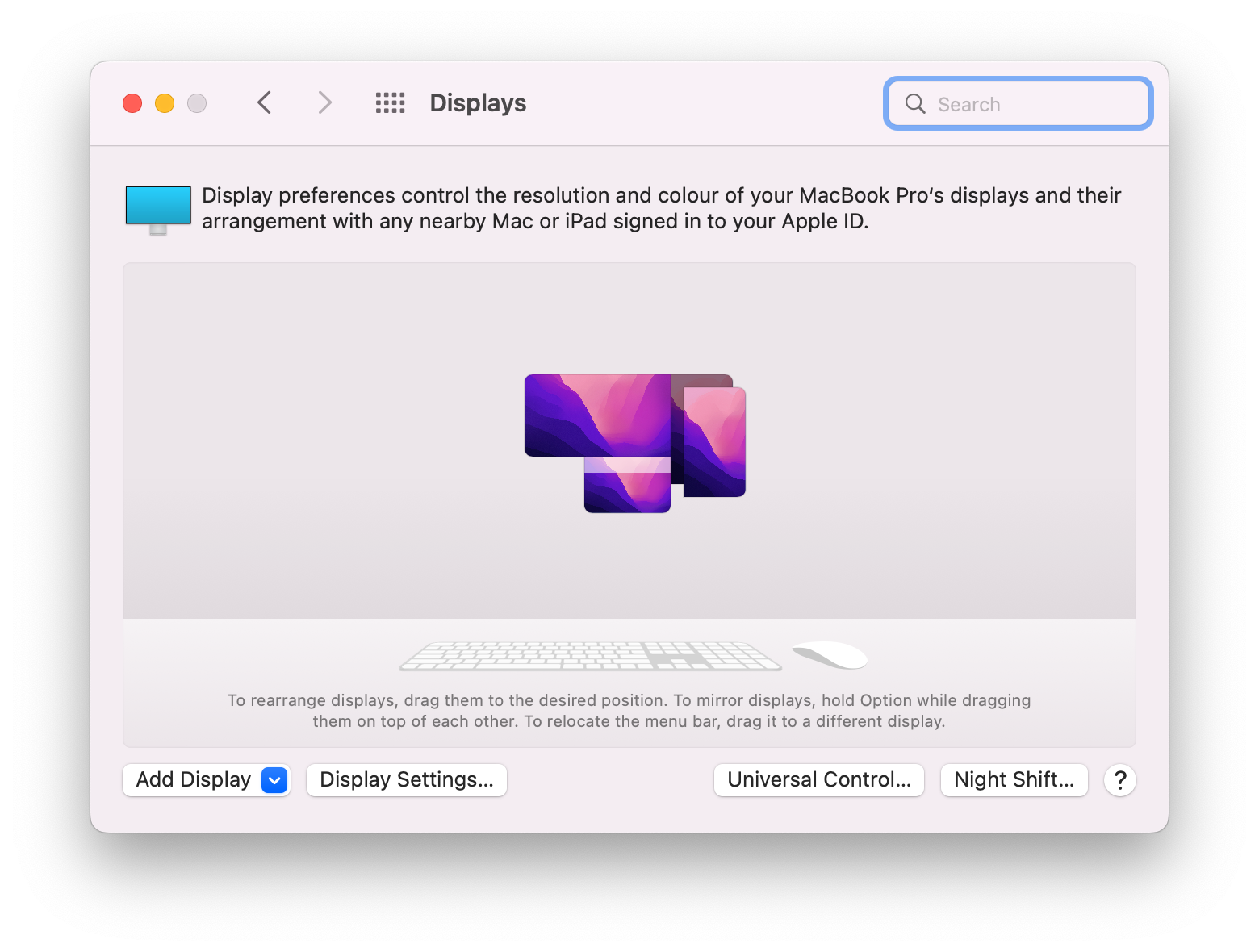Open Display Settings
This screenshot has width=1259, height=952.
click(406, 780)
